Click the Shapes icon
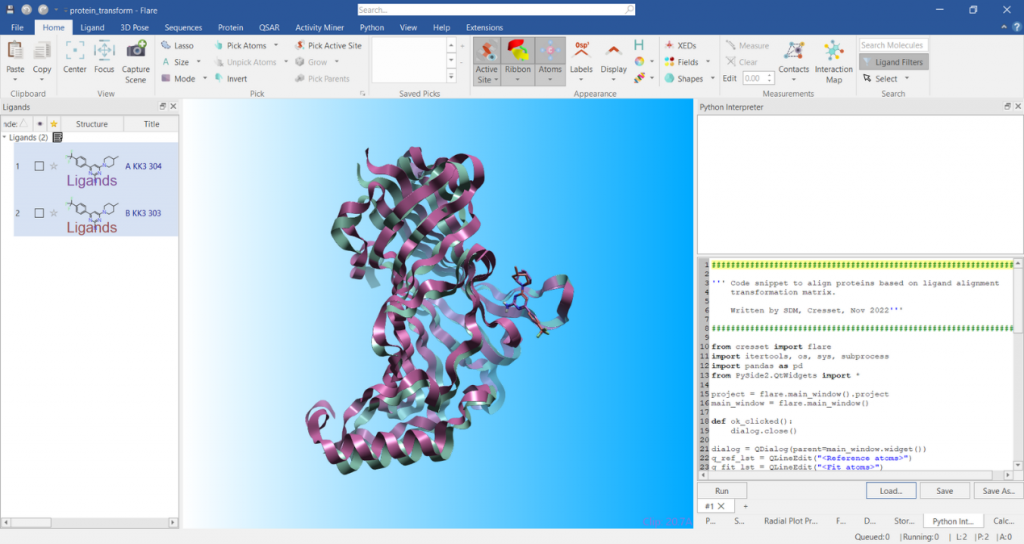Viewport: 1024px width, 544px height. 669,78
